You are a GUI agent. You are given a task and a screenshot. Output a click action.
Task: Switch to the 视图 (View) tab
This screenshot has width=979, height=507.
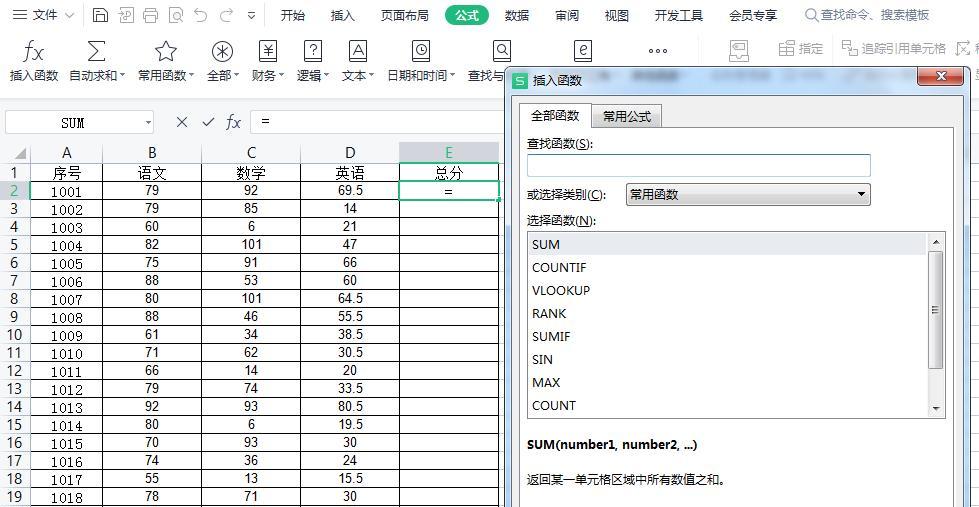tap(617, 16)
